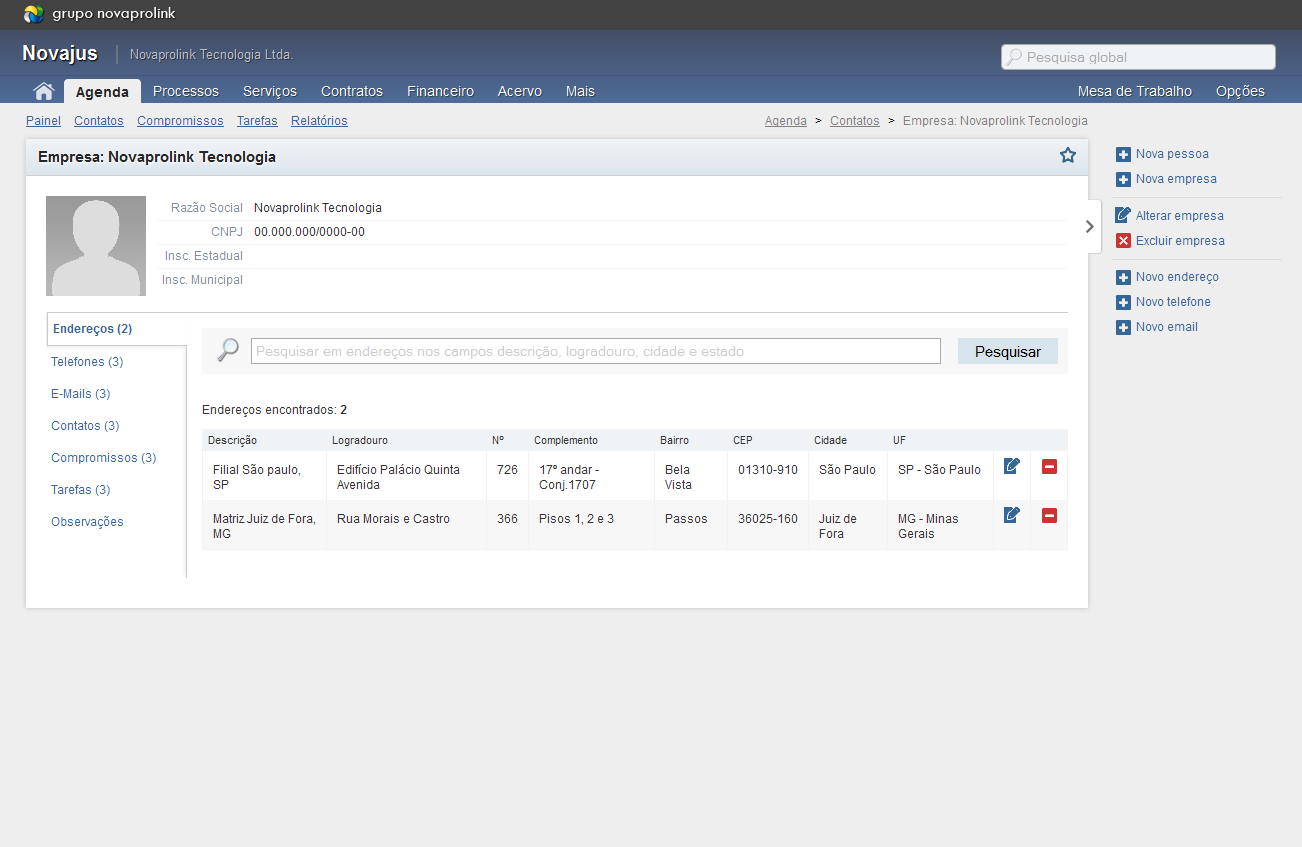Click the plus icon for Novo telefone

point(1123,302)
